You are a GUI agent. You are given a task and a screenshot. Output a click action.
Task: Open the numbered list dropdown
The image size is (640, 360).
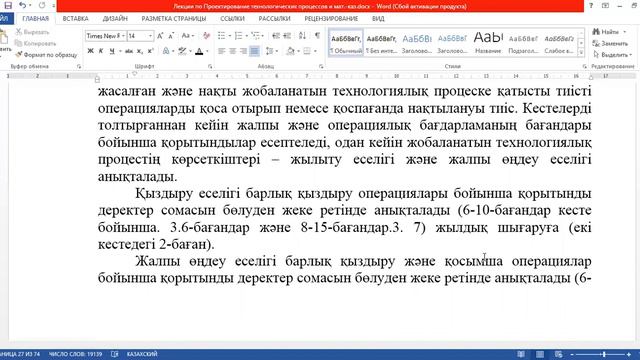click(x=246, y=36)
